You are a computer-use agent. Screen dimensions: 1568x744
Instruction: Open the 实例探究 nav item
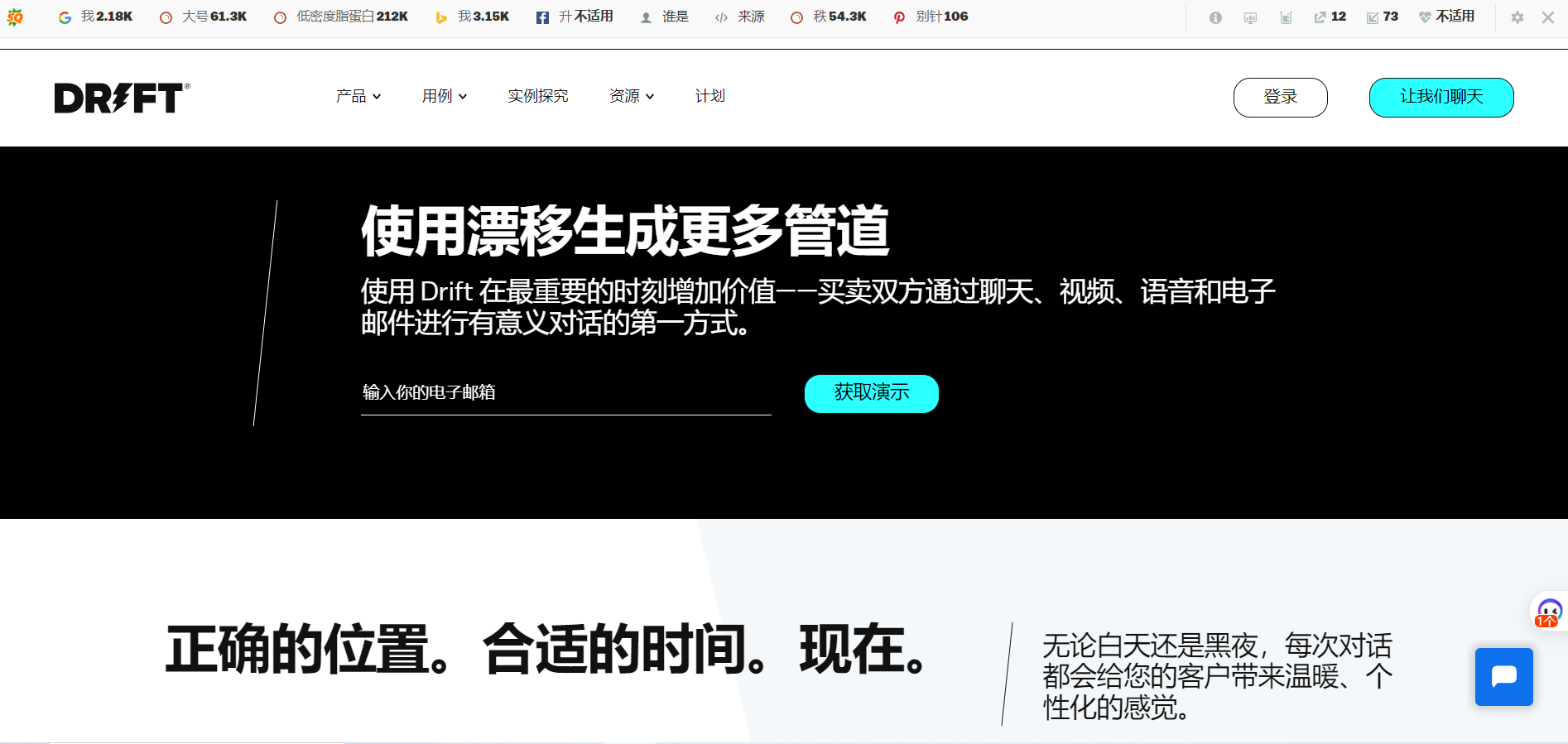click(538, 96)
